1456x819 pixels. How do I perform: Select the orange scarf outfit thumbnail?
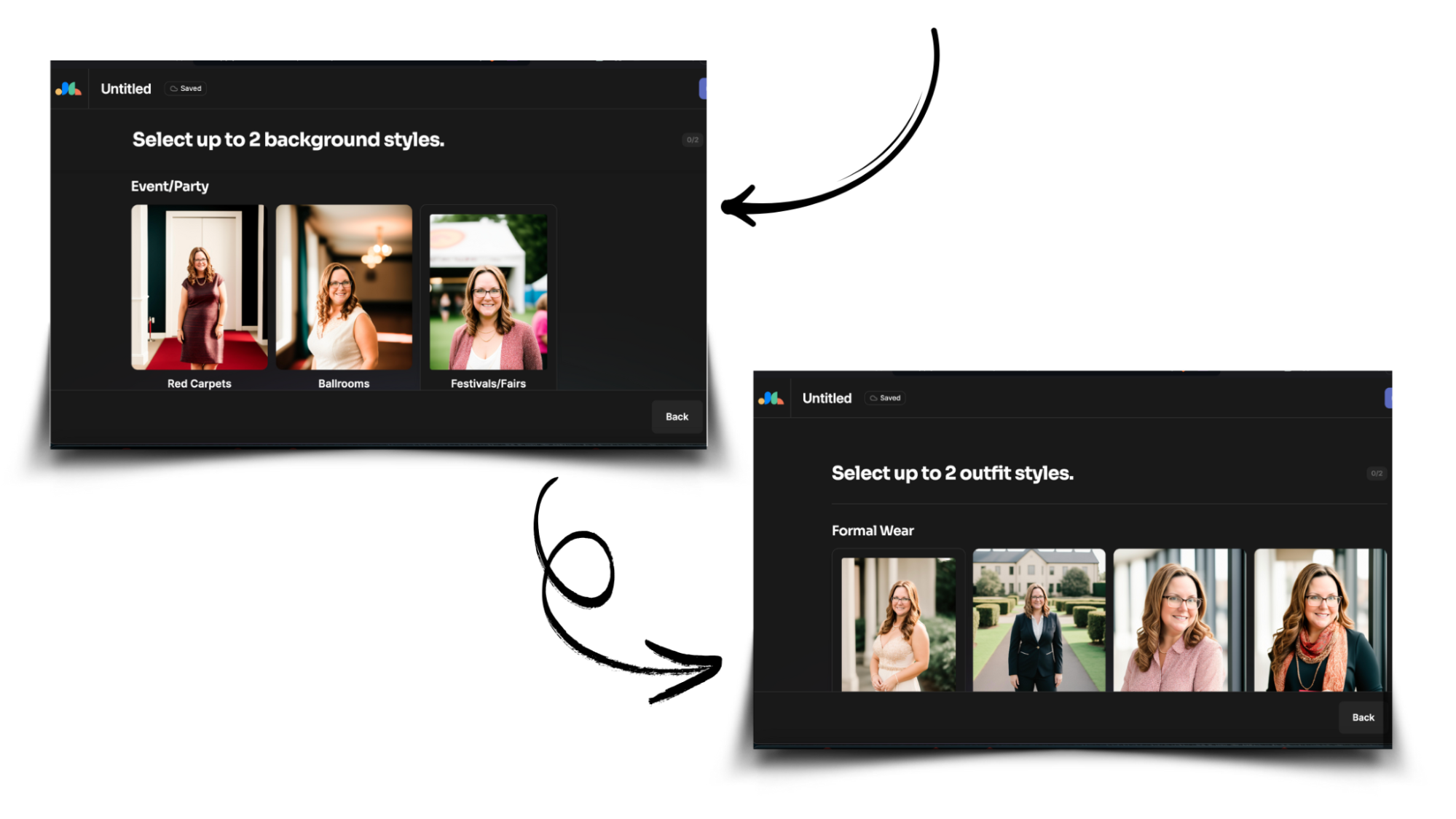click(1320, 620)
